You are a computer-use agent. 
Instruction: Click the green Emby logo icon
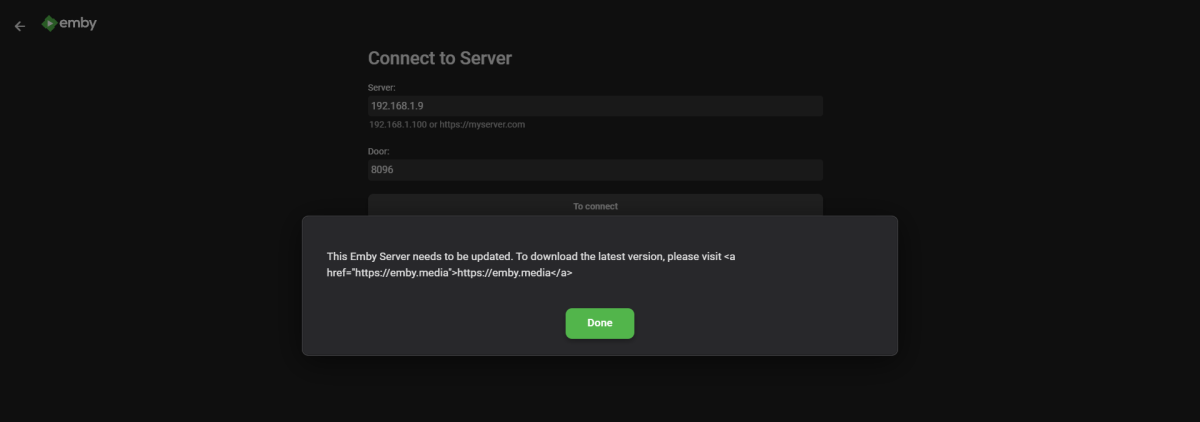pos(49,23)
